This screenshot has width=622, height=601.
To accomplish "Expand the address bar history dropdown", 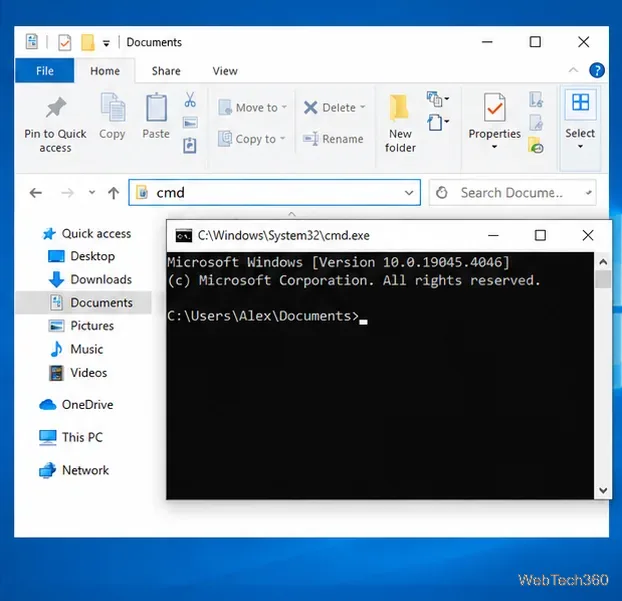I will pyautogui.click(x=409, y=193).
